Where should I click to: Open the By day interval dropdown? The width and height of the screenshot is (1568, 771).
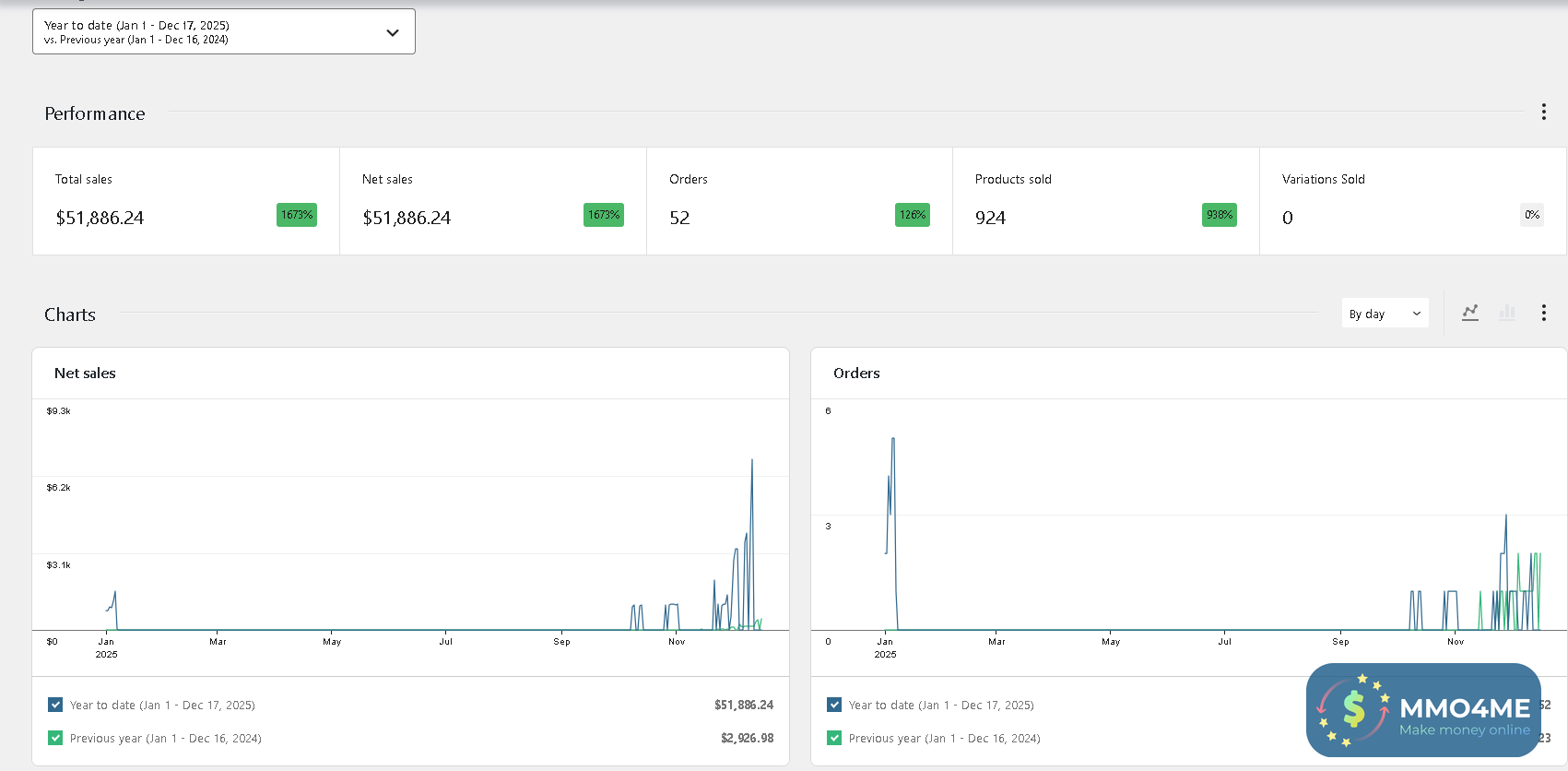1385,314
